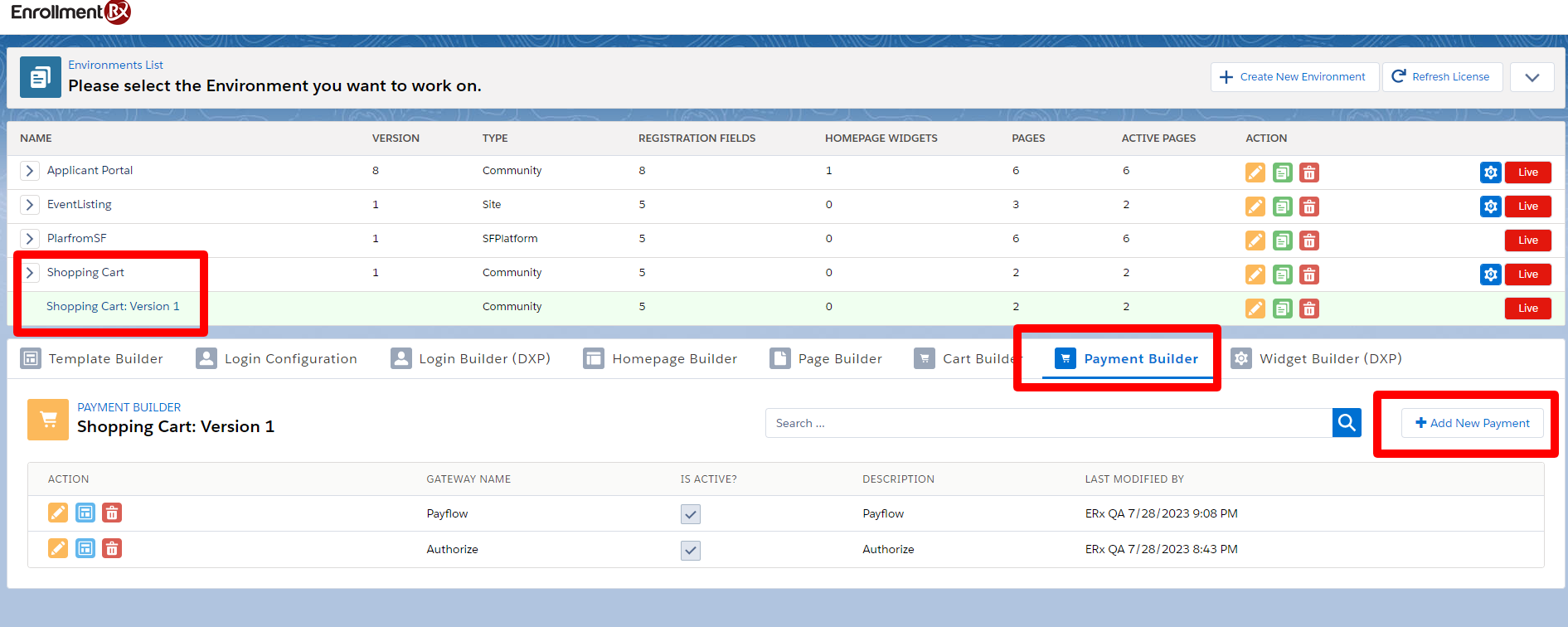Expand the PlarfromSF environment row
The image size is (1568, 627).
click(30, 239)
